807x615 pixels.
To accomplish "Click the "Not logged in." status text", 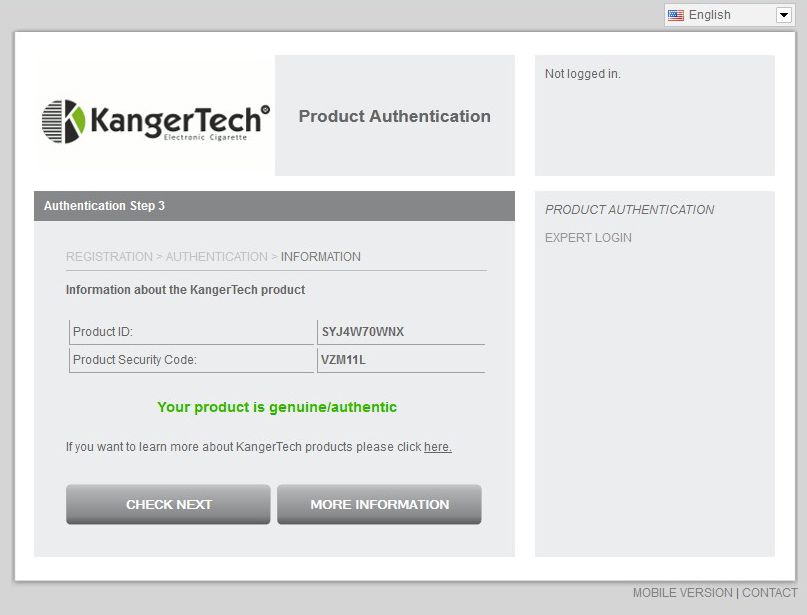I will point(583,74).
